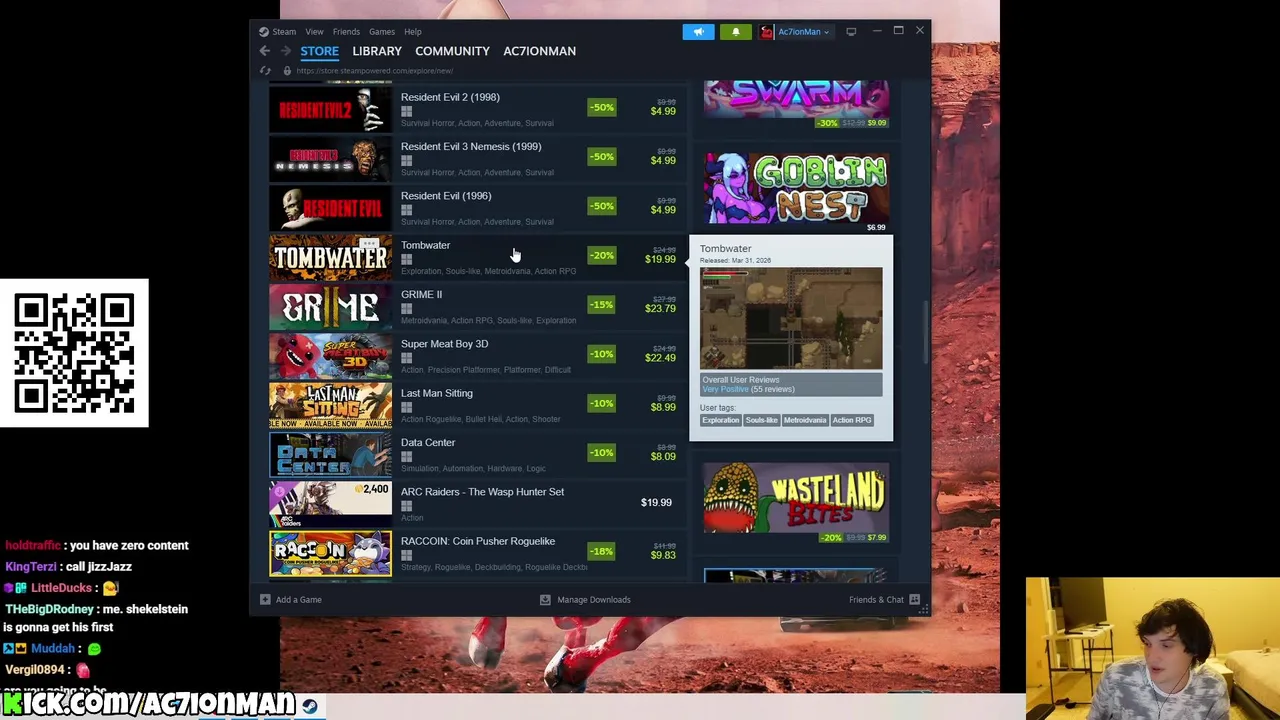This screenshot has width=1280, height=720.
Task: Click the RACCOIN capsule thumbnail
Action: point(330,553)
